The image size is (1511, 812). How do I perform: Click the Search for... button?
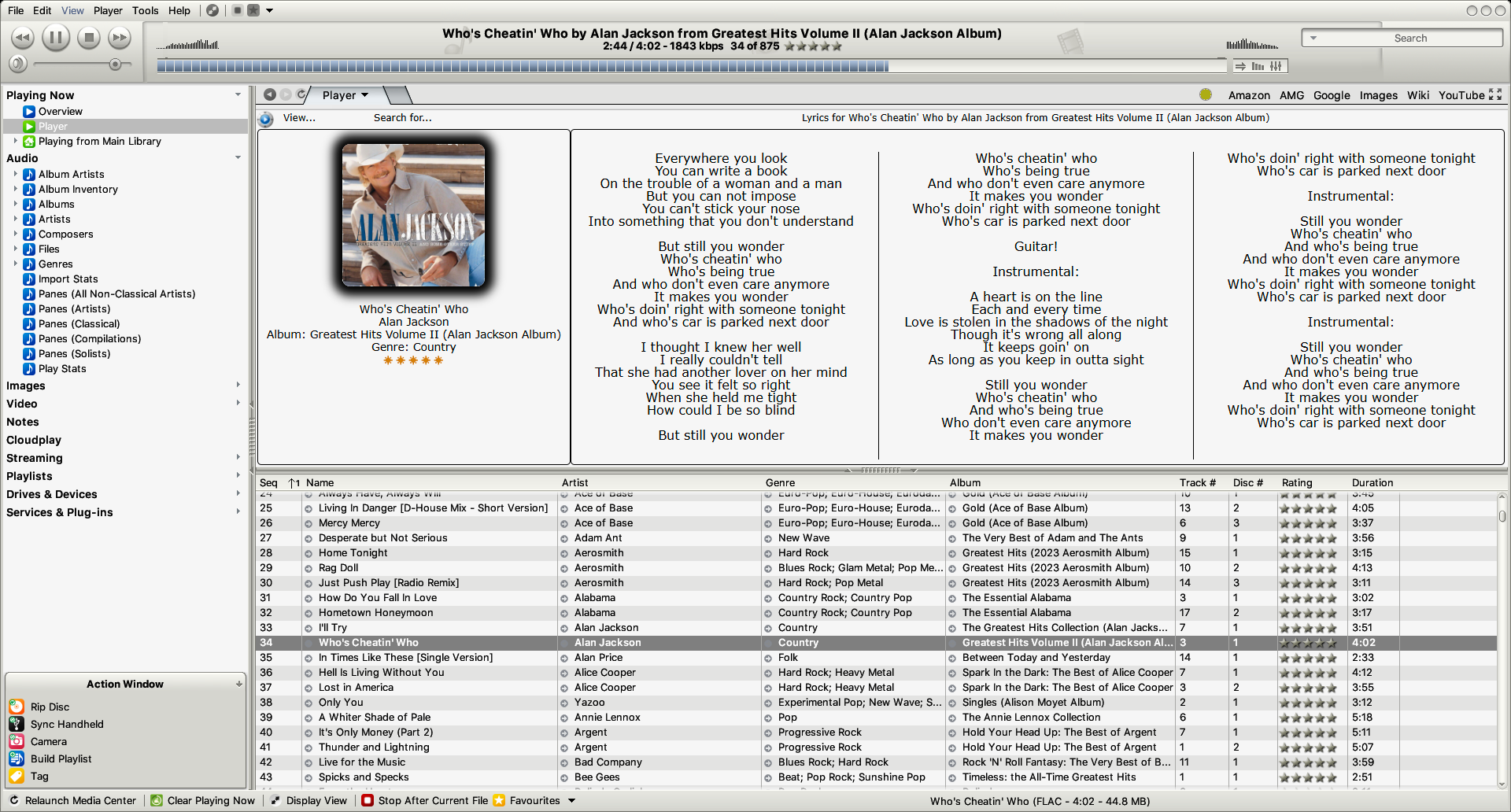pyautogui.click(x=402, y=118)
